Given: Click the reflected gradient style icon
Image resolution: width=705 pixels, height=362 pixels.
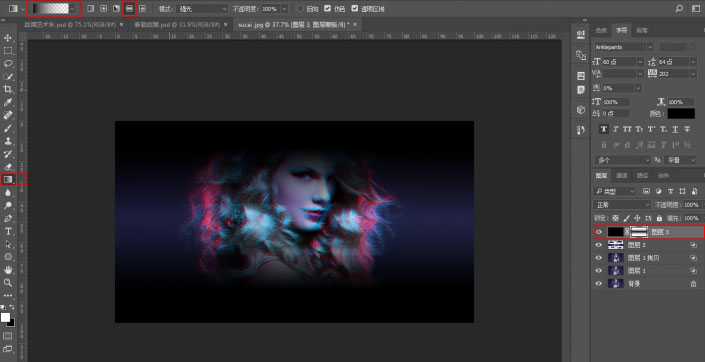Looking at the screenshot, I should (129, 9).
